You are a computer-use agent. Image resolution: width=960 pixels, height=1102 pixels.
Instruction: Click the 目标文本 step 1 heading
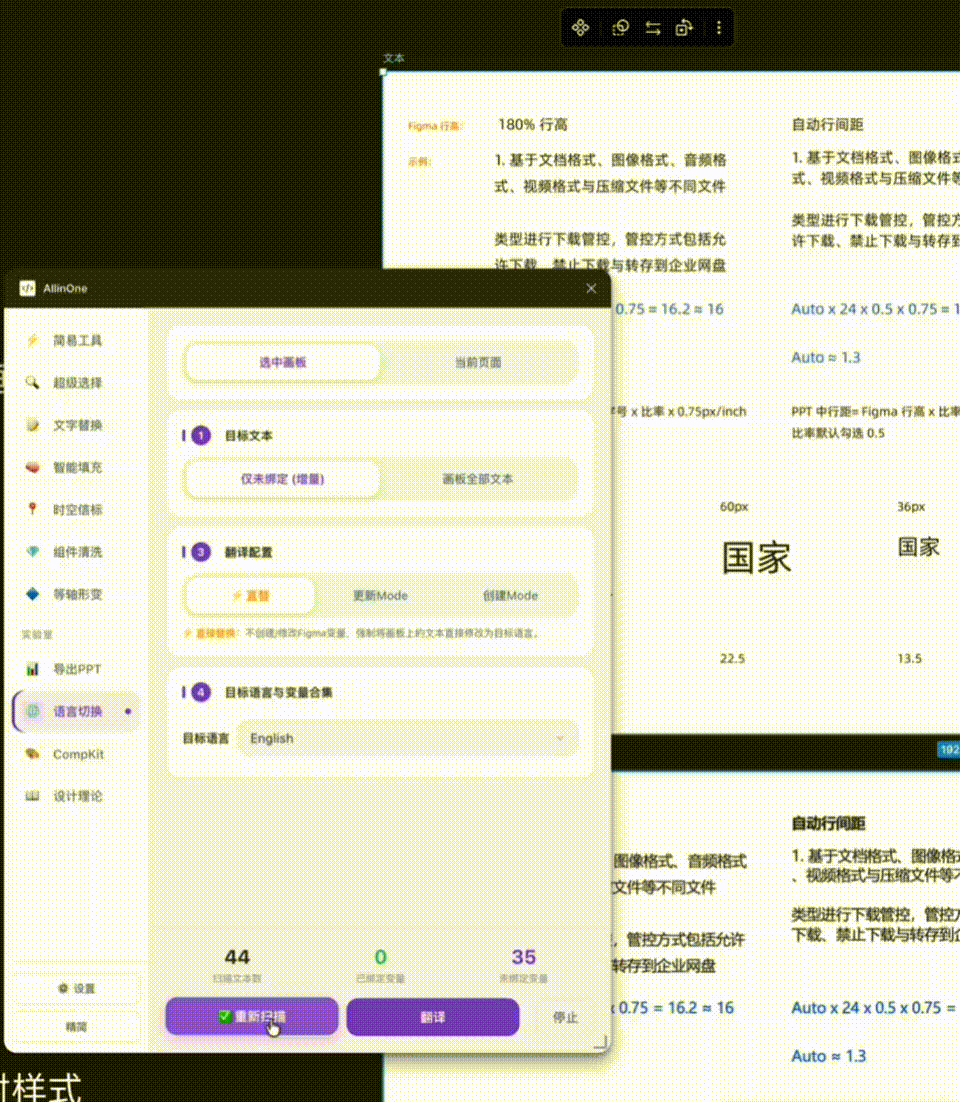(x=248, y=436)
